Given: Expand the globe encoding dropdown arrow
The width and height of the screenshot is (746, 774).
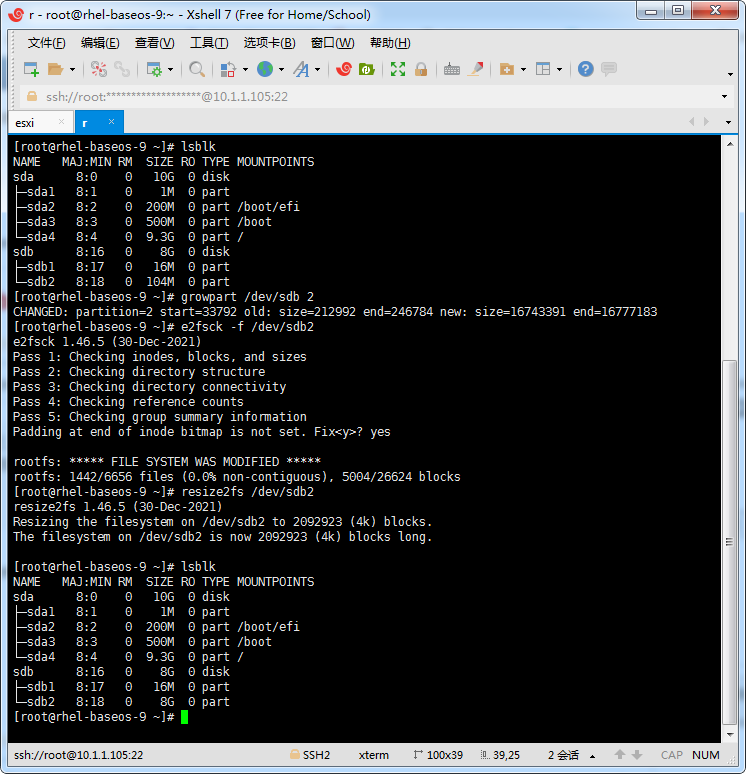Looking at the screenshot, I should click(281, 70).
